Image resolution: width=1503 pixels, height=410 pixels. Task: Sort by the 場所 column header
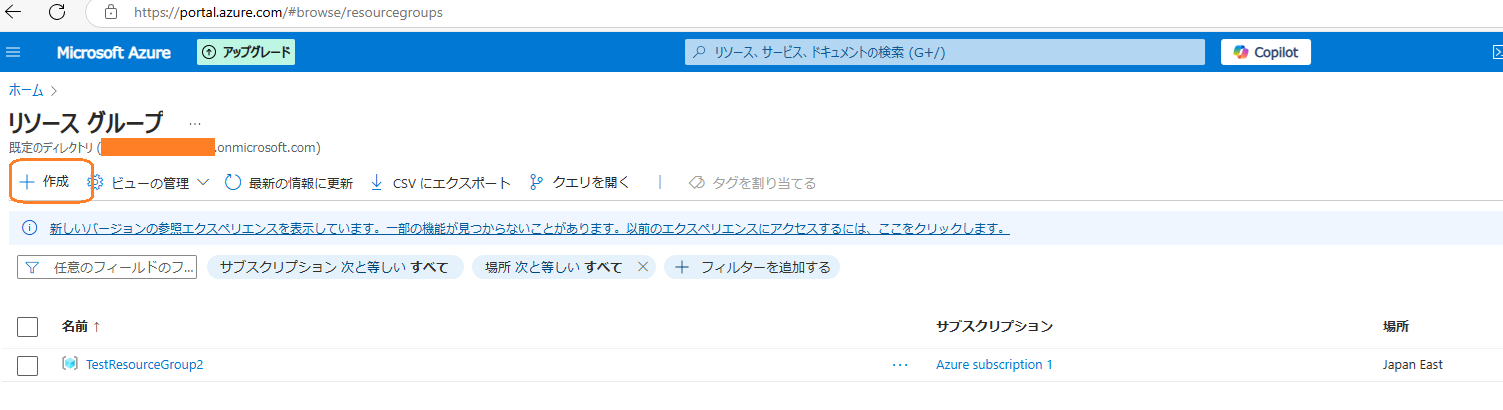click(1396, 327)
